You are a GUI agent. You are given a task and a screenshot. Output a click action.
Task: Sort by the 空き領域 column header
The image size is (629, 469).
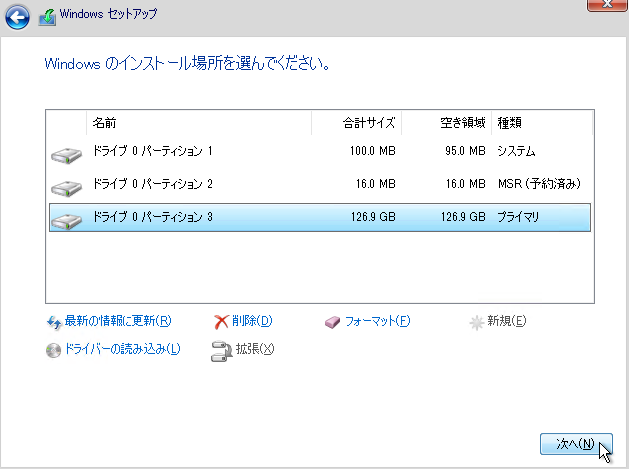coord(446,123)
